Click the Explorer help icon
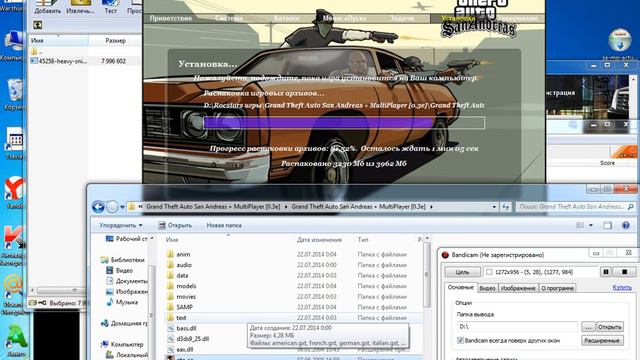 tap(625, 226)
